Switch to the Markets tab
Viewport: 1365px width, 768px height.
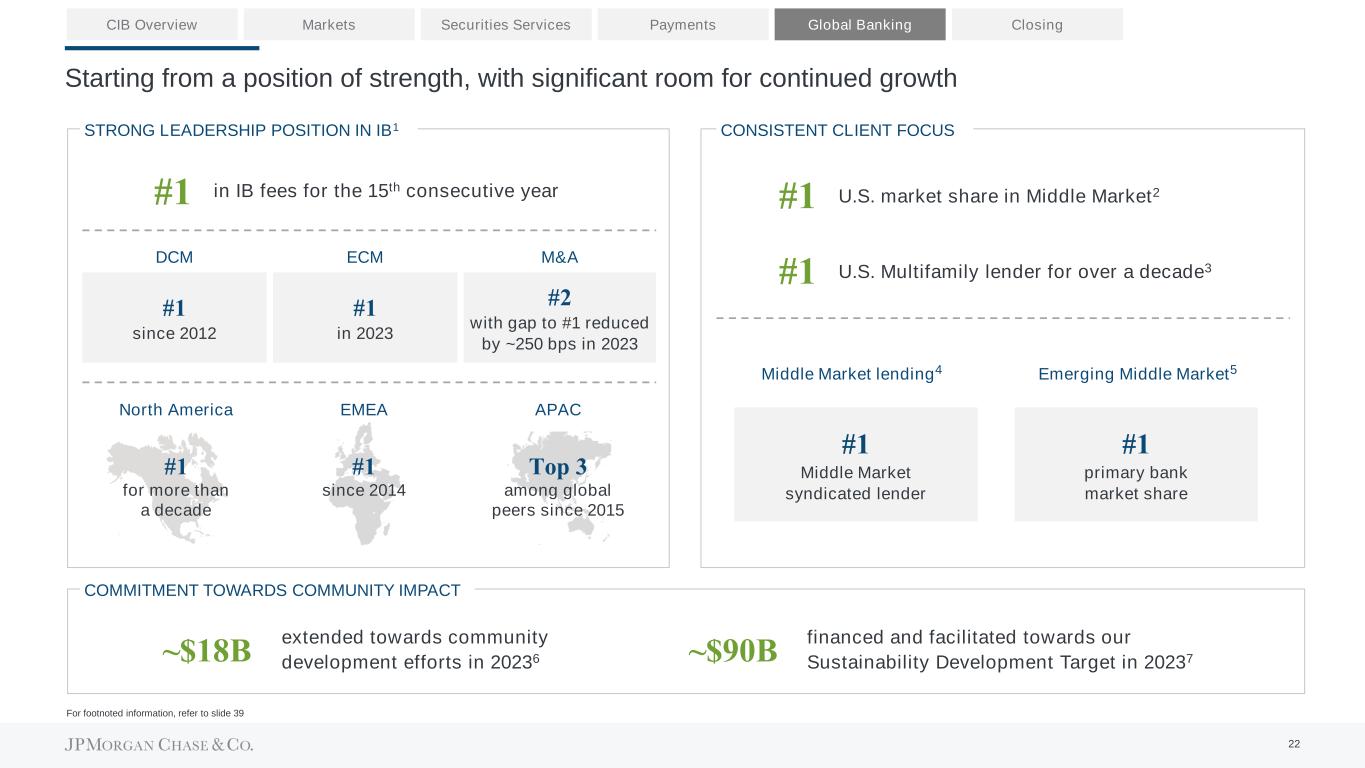tap(329, 25)
